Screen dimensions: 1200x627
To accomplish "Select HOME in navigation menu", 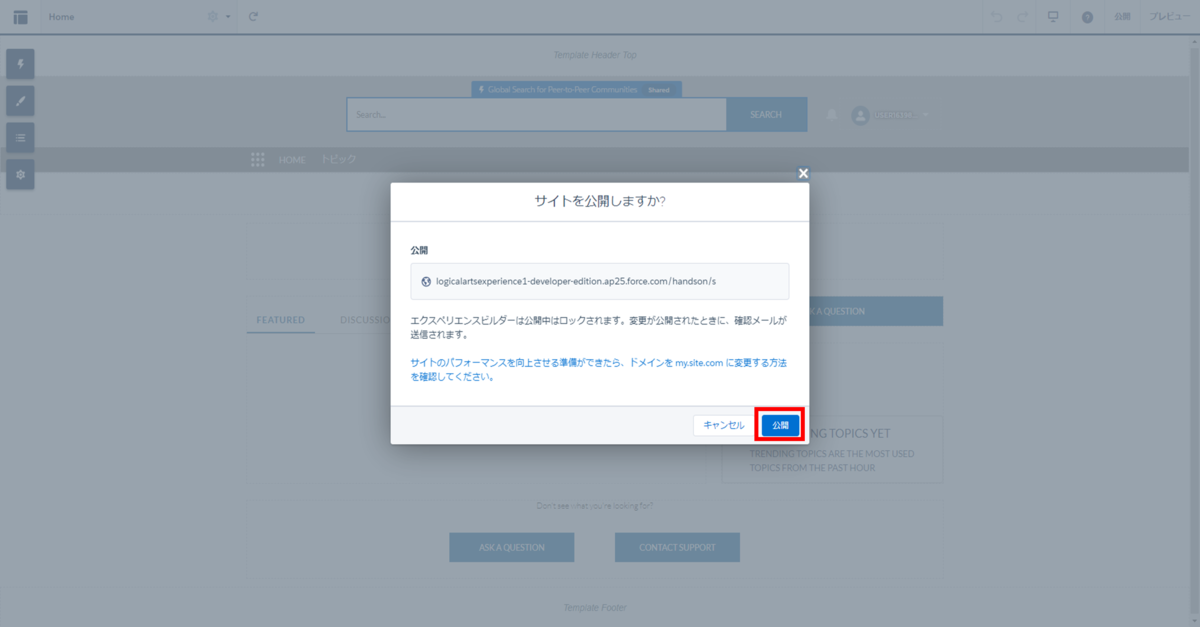I will point(292,160).
